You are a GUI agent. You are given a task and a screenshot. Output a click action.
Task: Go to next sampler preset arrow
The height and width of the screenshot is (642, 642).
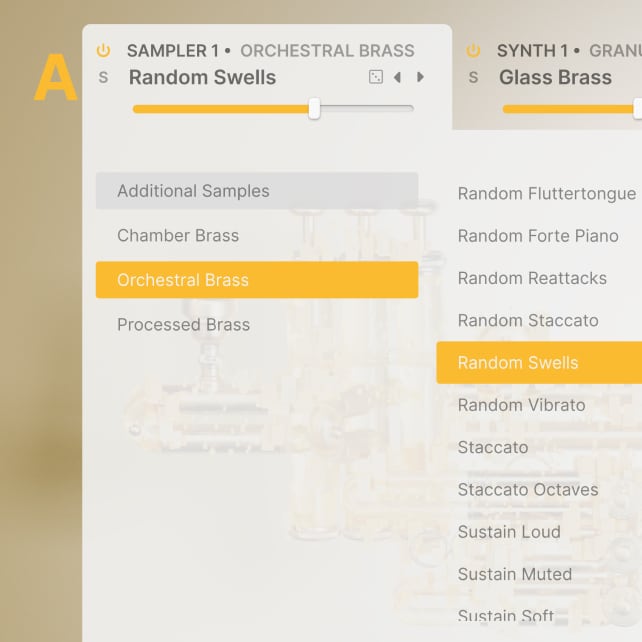coord(421,77)
